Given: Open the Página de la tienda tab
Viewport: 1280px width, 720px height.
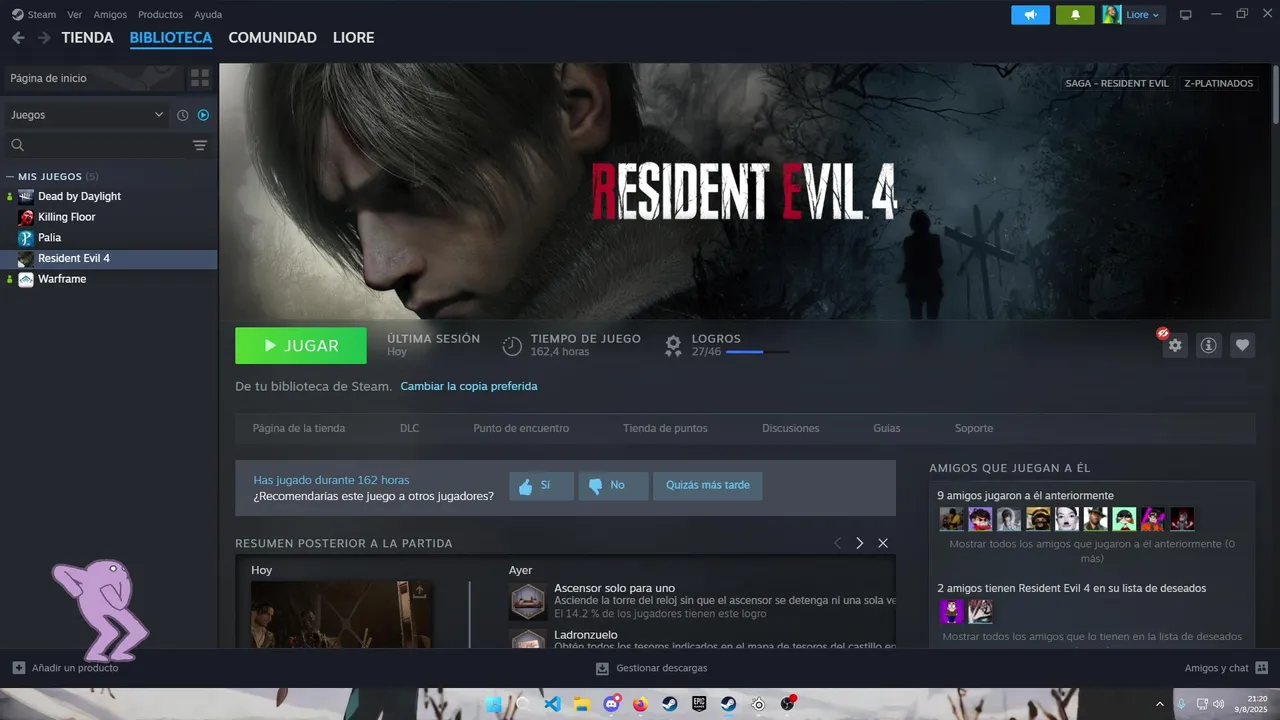Looking at the screenshot, I should tap(299, 428).
